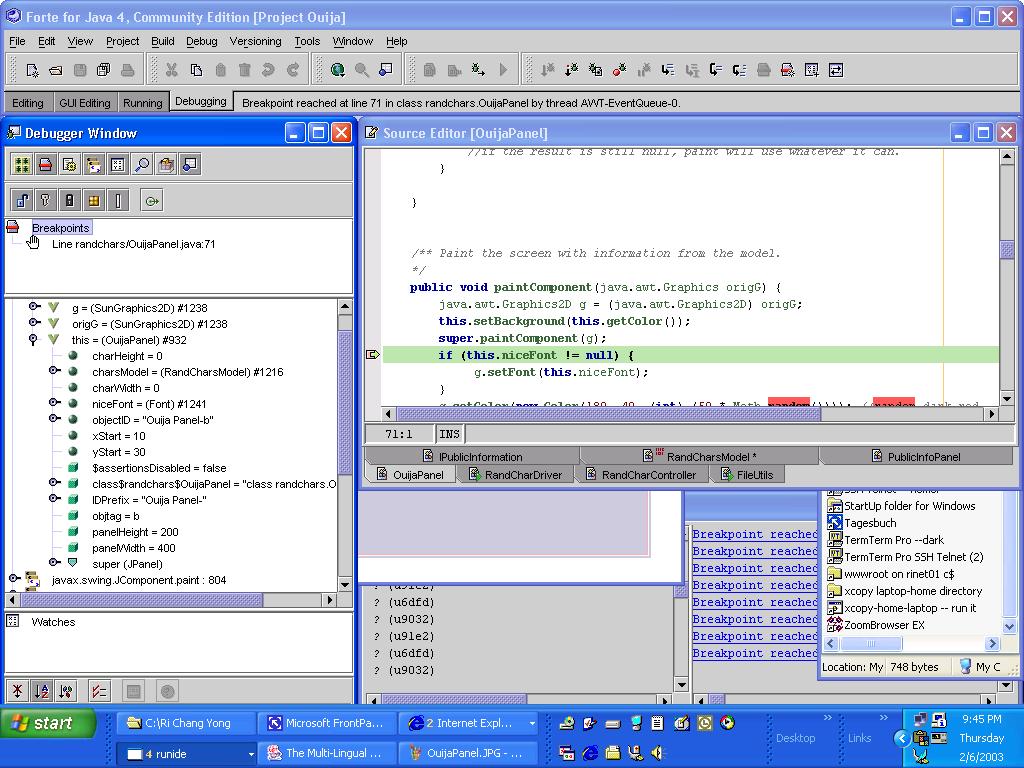Click the Execute play triangle icon

point(503,70)
